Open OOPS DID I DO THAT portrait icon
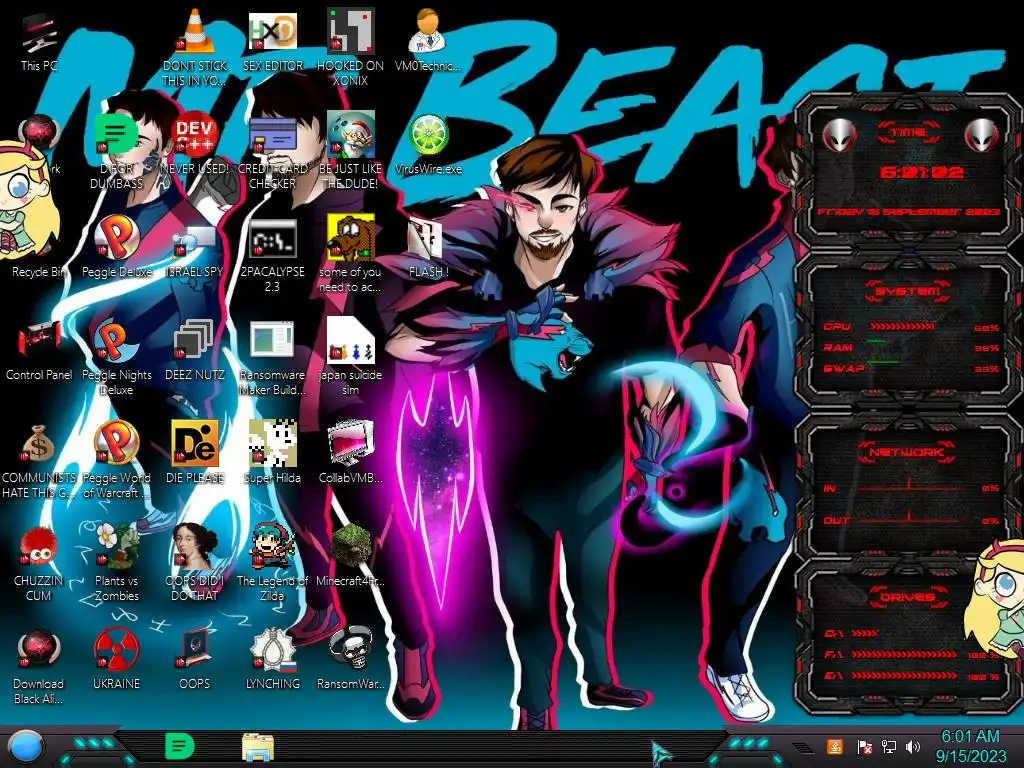This screenshot has height=768, width=1024. [x=195, y=563]
